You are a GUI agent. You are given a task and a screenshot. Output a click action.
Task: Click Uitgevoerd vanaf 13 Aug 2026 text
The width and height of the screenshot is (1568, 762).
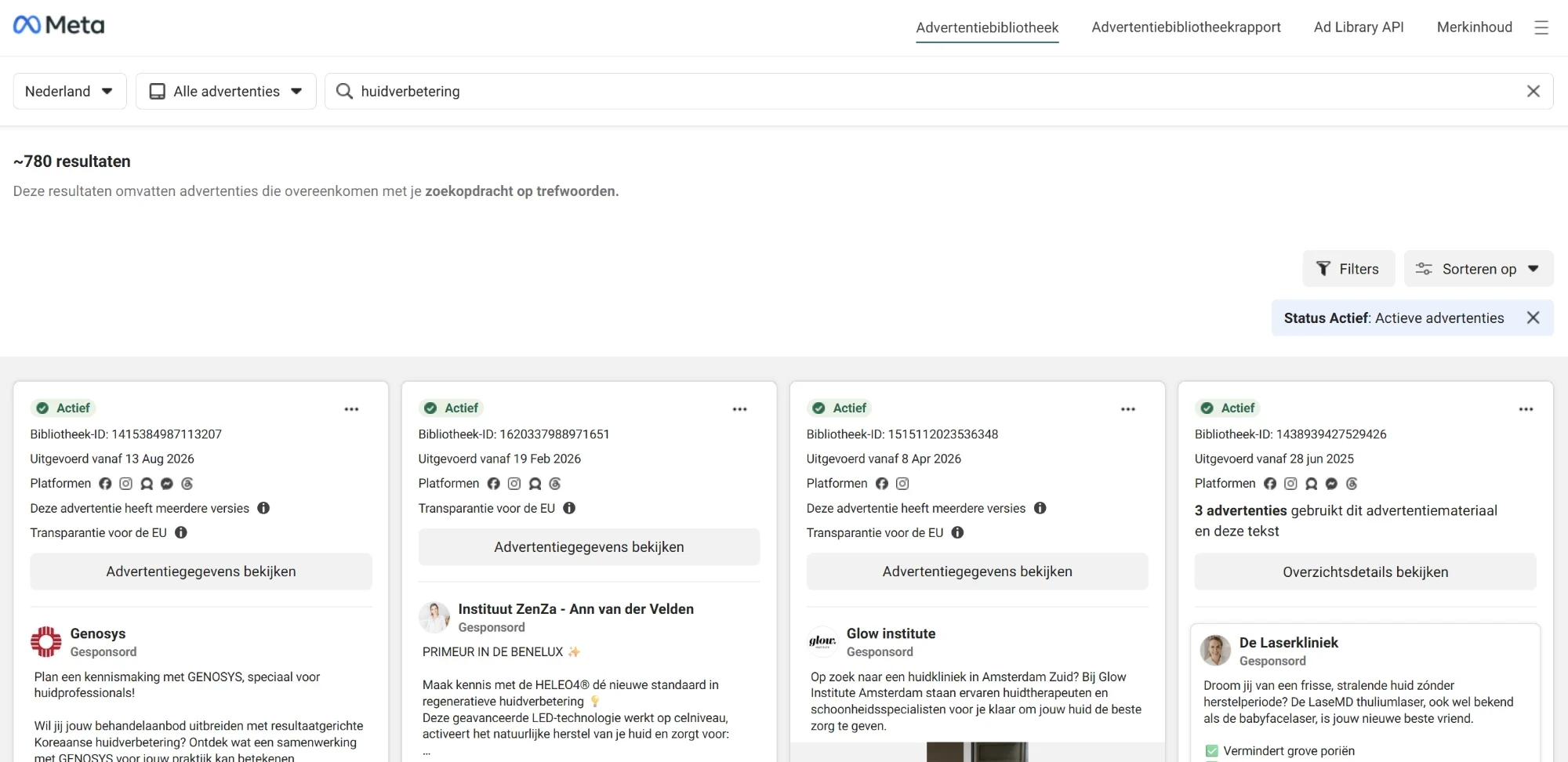tap(112, 459)
